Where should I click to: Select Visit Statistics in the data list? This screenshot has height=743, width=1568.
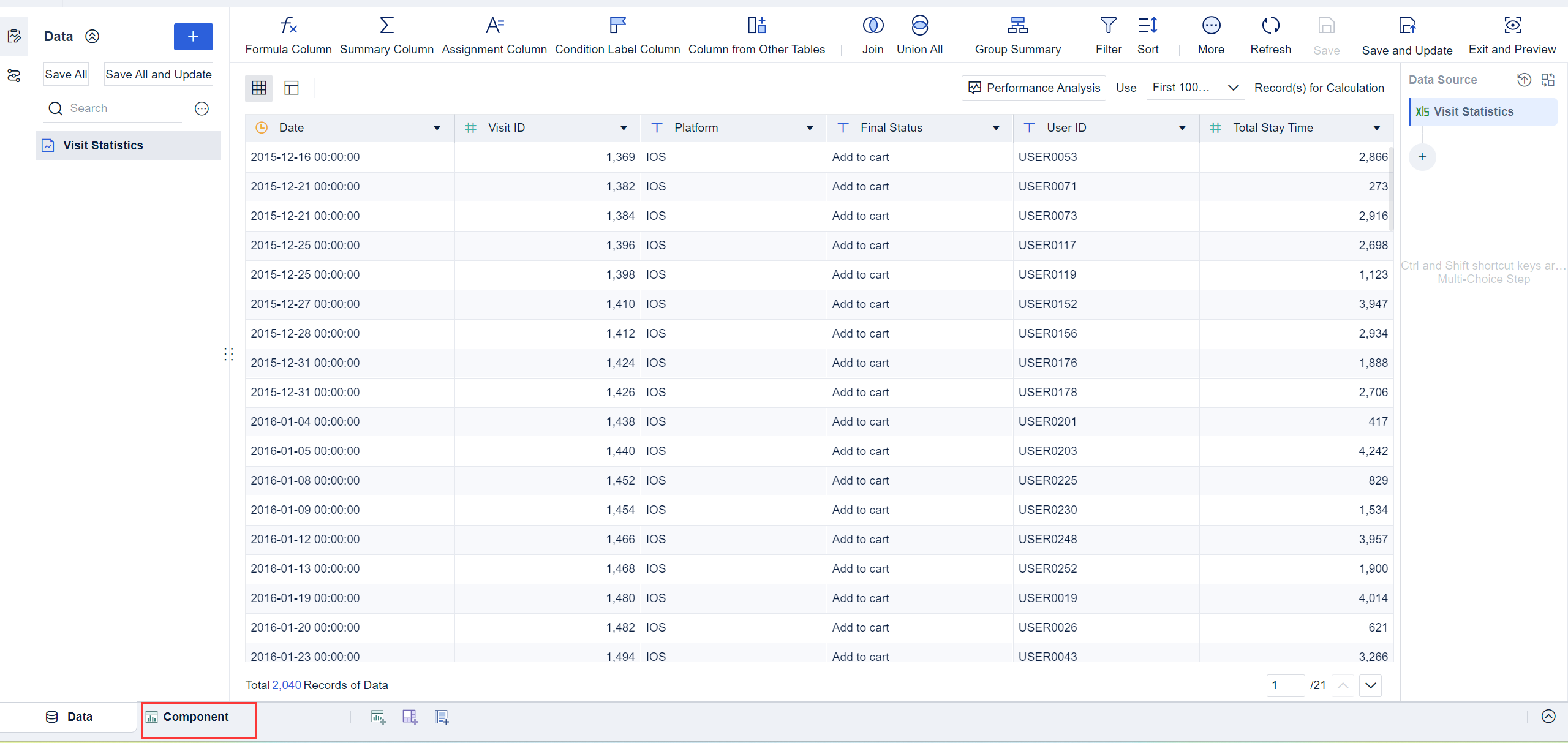point(129,146)
